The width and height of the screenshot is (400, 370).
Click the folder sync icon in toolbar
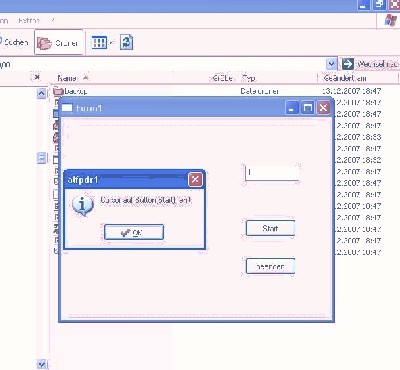(x=126, y=42)
